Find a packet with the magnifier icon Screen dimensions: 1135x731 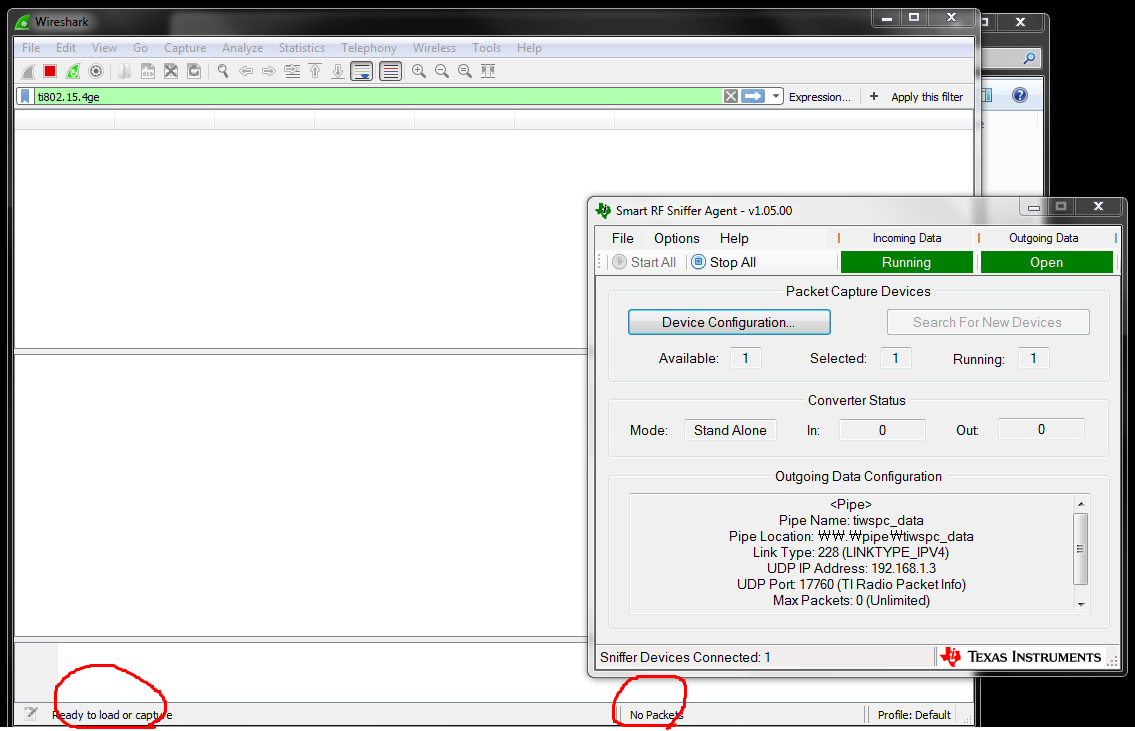[223, 71]
